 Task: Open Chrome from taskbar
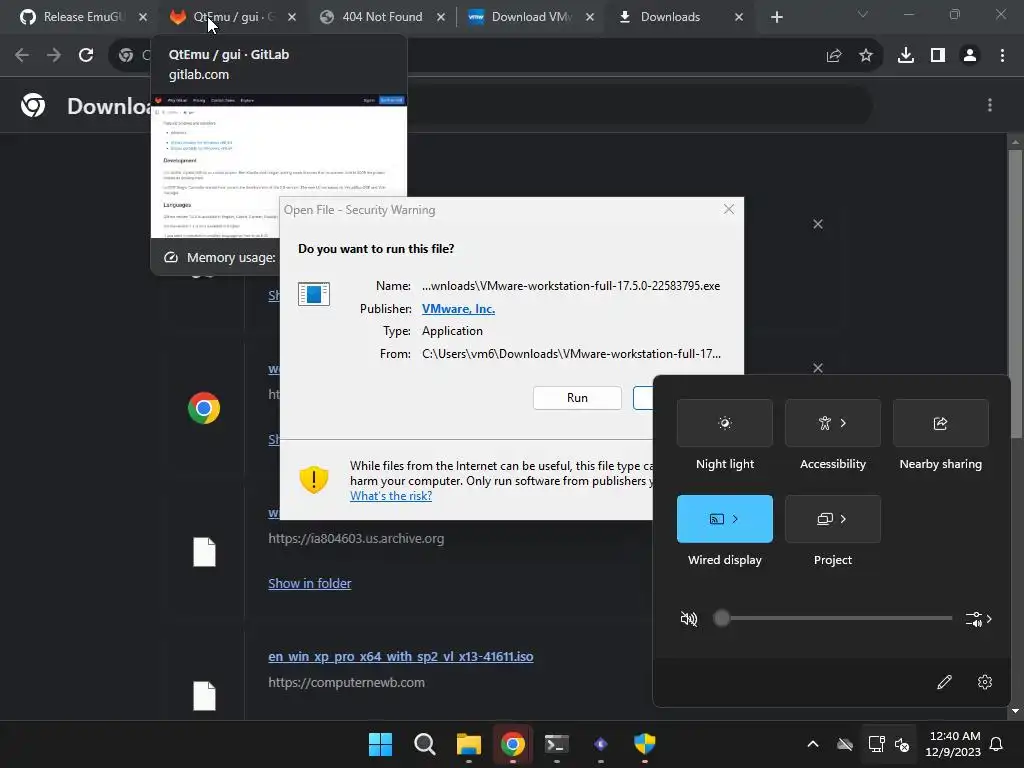pos(513,744)
